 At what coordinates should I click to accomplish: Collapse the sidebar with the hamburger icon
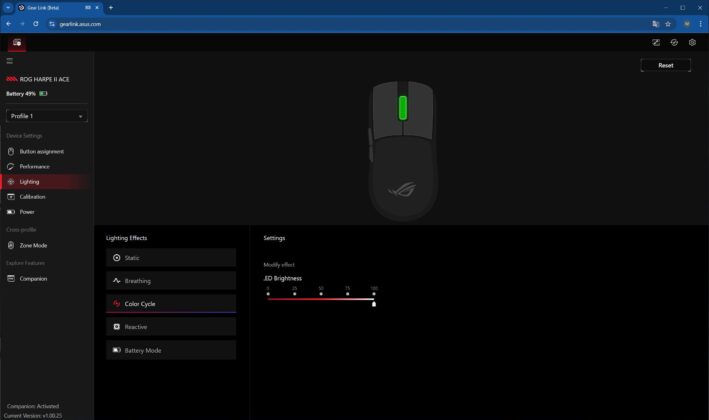tap(9, 61)
